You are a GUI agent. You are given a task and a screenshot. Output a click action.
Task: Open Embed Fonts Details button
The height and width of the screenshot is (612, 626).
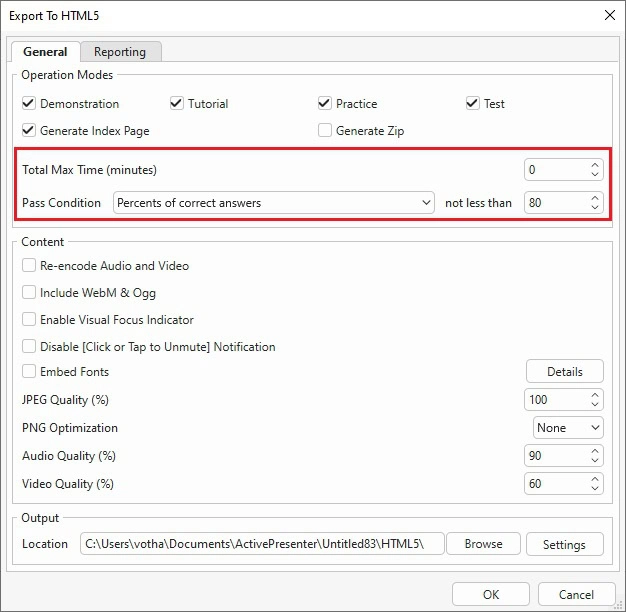(x=565, y=371)
